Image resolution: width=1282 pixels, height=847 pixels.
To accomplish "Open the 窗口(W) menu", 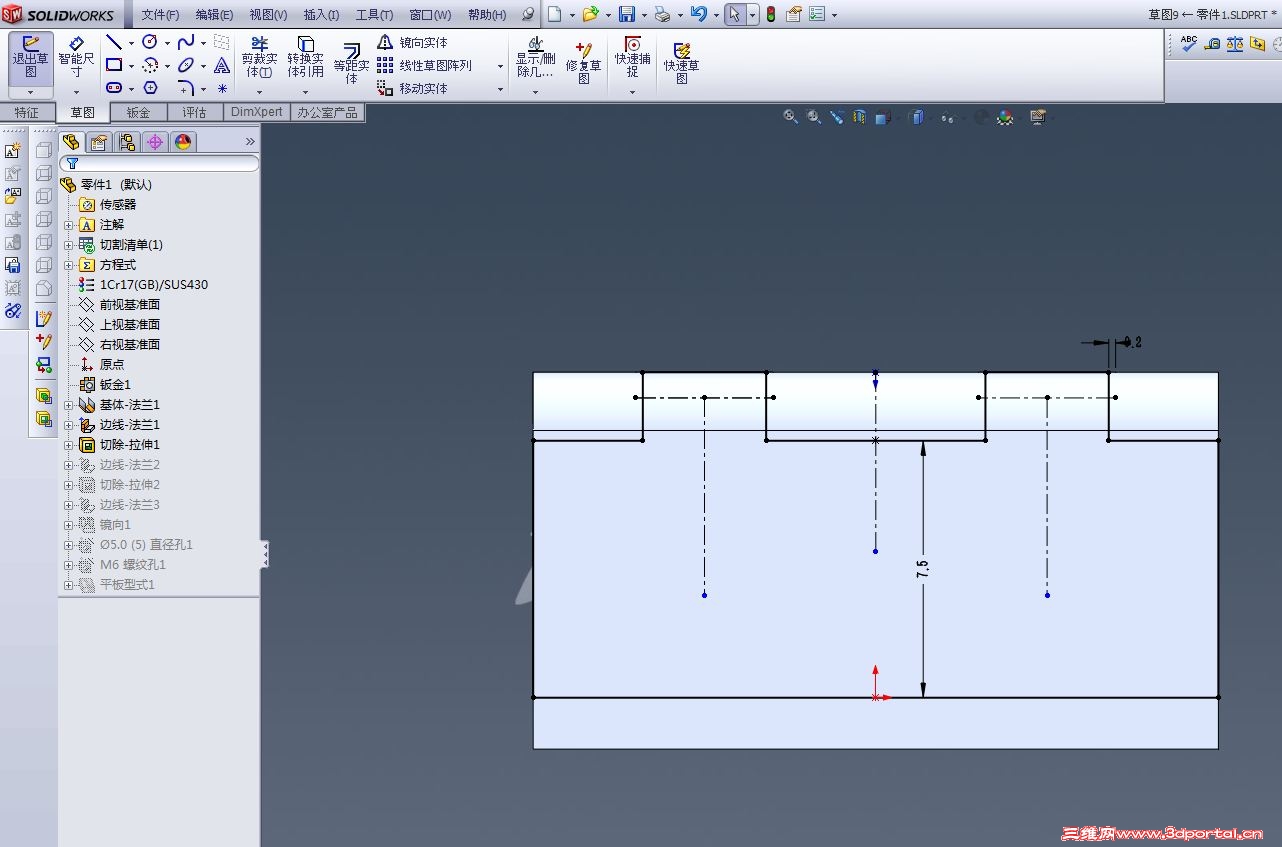I will click(x=430, y=15).
